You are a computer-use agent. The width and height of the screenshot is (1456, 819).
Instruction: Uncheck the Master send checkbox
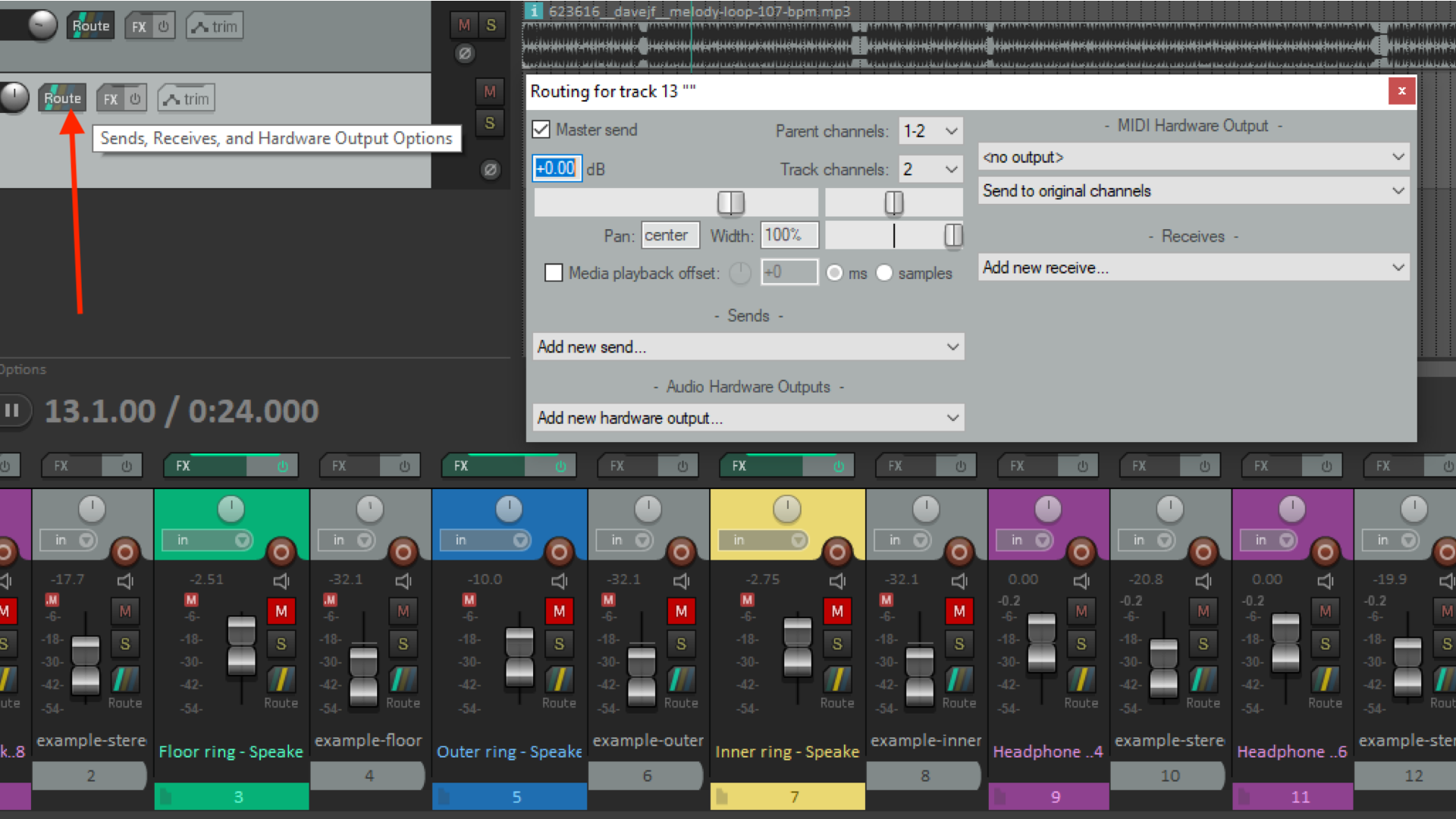tap(541, 130)
